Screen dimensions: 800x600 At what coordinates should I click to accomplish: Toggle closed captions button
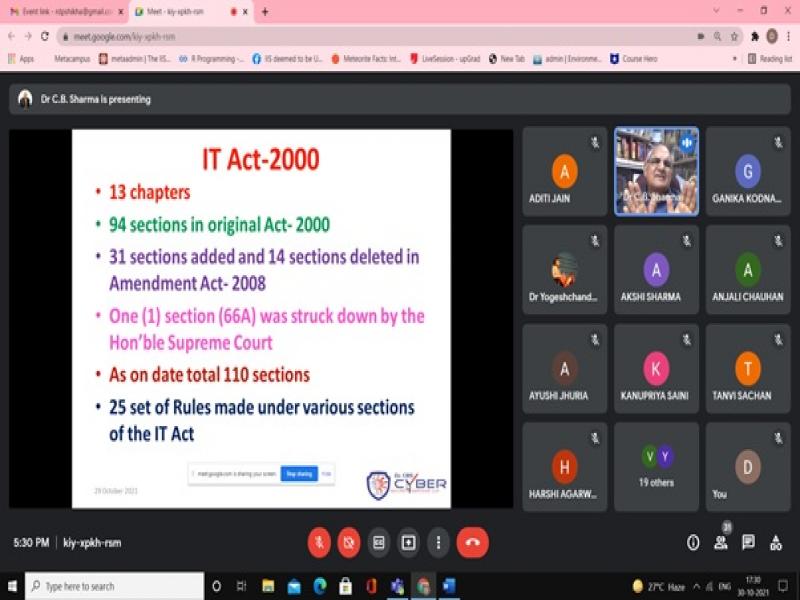pyautogui.click(x=379, y=542)
